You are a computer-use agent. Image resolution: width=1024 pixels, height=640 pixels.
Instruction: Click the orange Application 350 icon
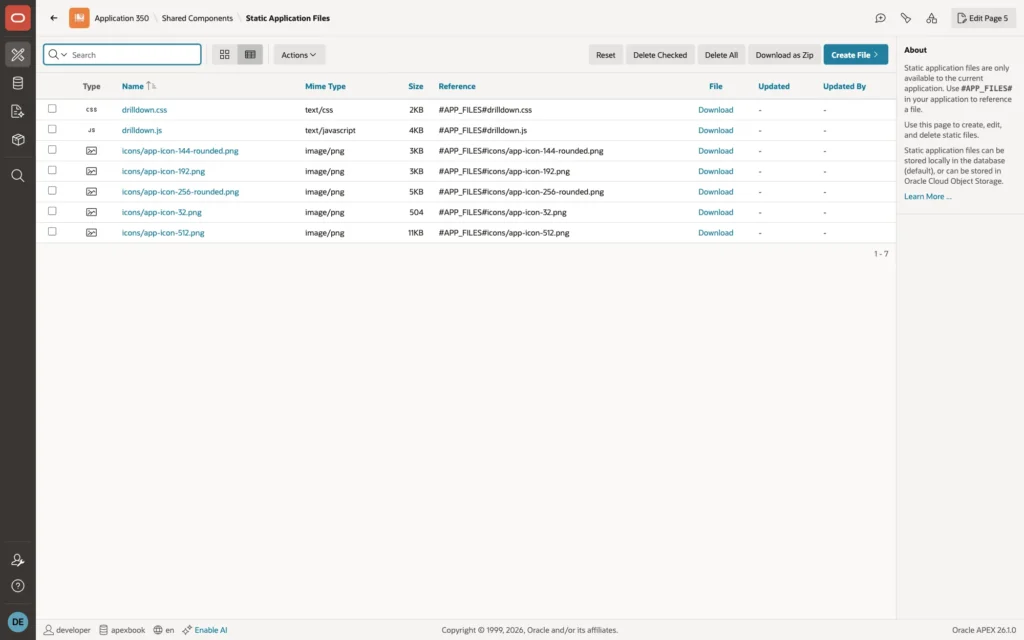(x=79, y=18)
